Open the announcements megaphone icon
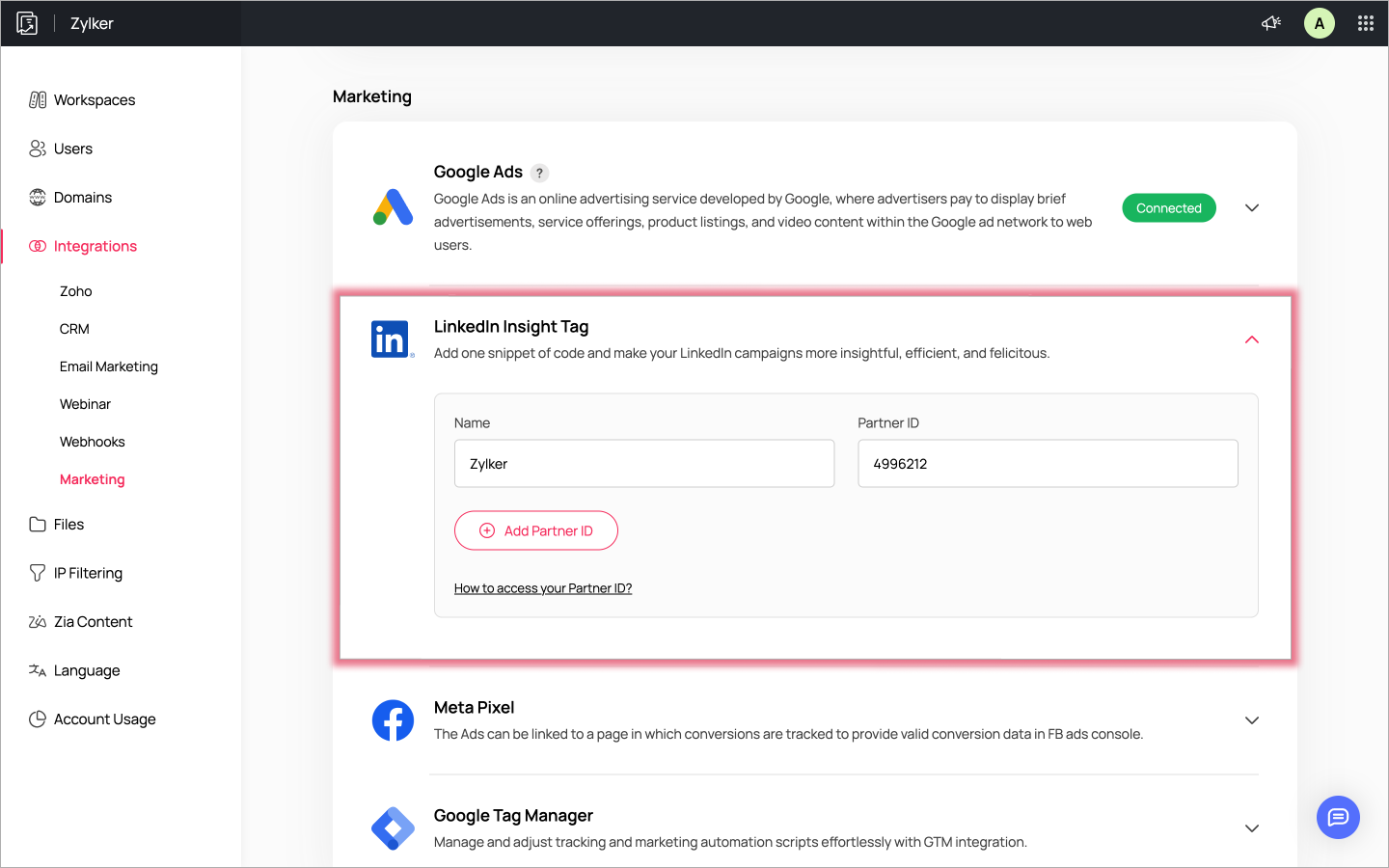This screenshot has width=1389, height=868. click(x=1271, y=23)
